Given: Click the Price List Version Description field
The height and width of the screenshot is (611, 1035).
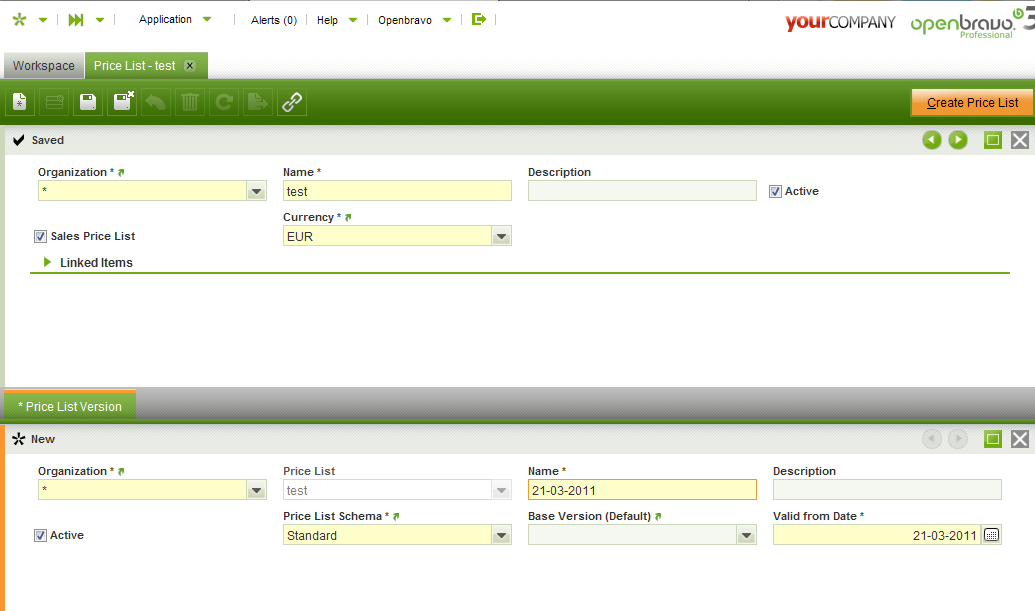Looking at the screenshot, I should pyautogui.click(x=887, y=490).
